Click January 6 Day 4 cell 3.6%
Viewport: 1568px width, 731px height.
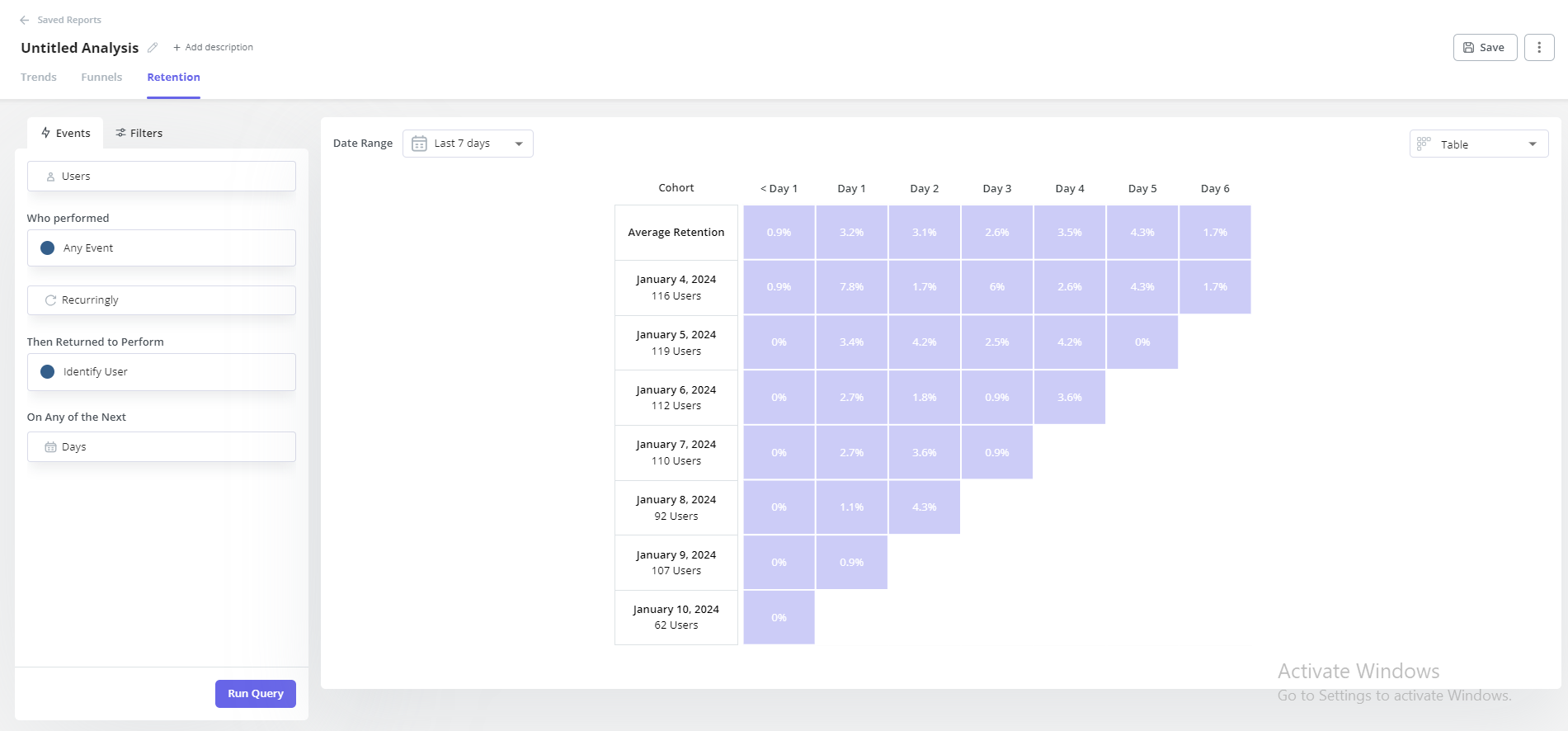click(x=1070, y=397)
